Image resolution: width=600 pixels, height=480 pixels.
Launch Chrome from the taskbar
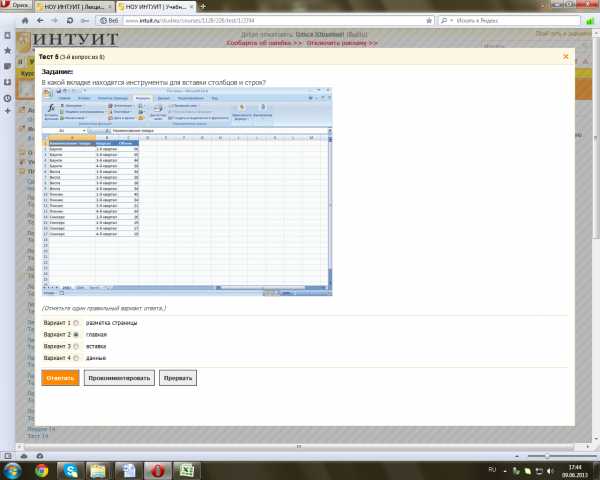tap(42, 470)
